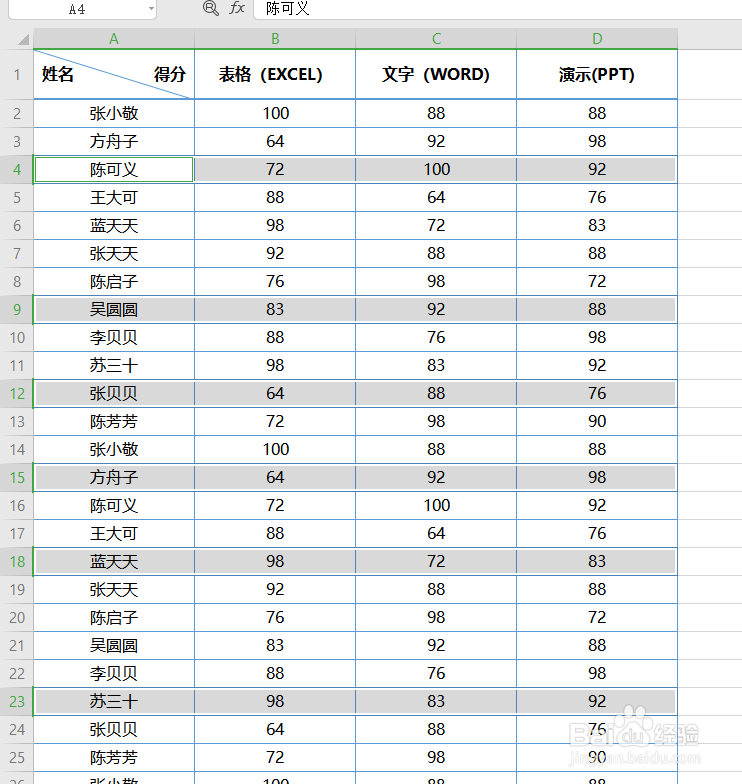Image resolution: width=742 pixels, height=784 pixels.
Task: Click cell 陈芳芳 in row 13
Action: [x=114, y=422]
